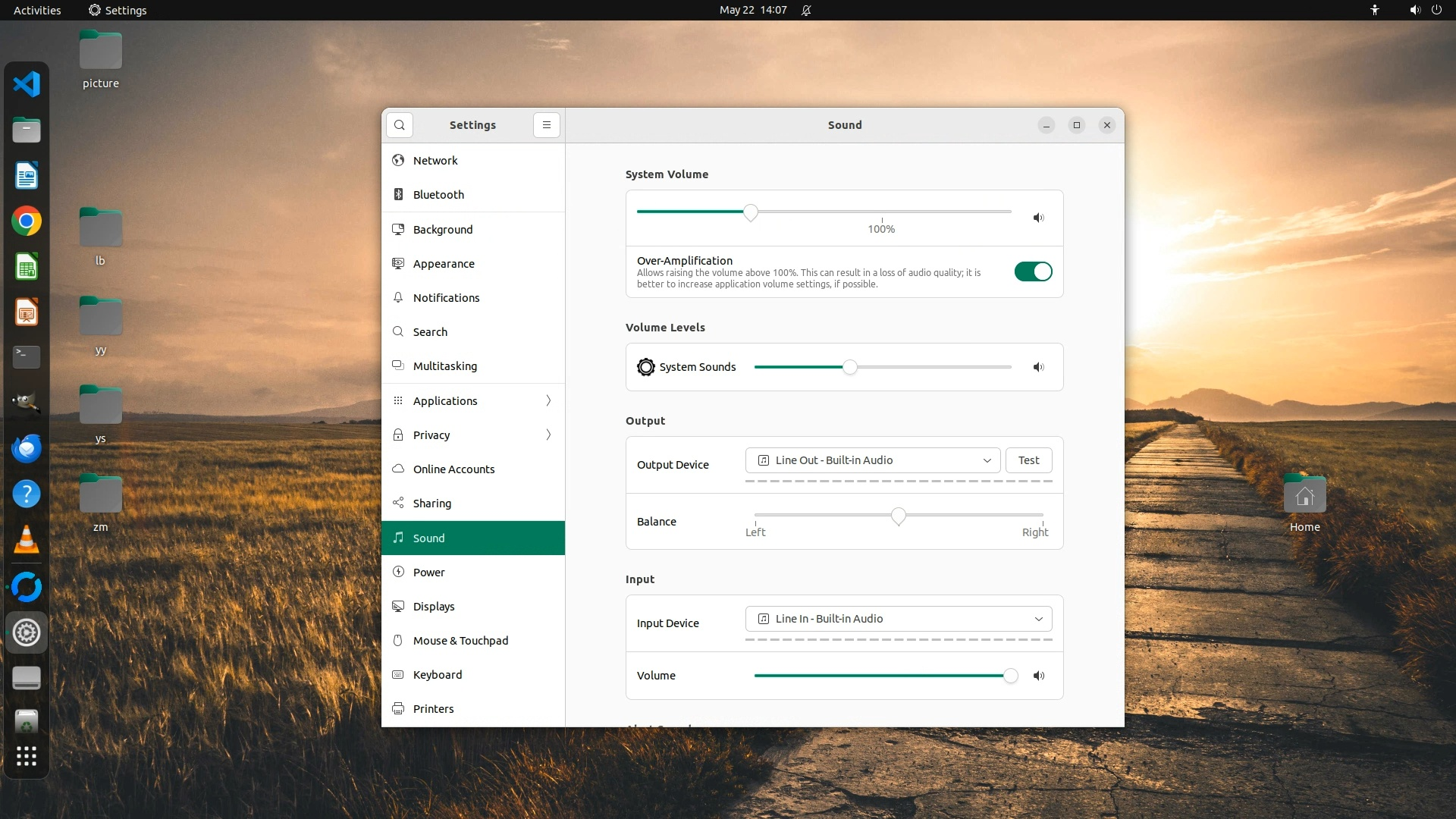Disable the Over-Amplification switch
The image size is (1456, 819).
[1033, 271]
